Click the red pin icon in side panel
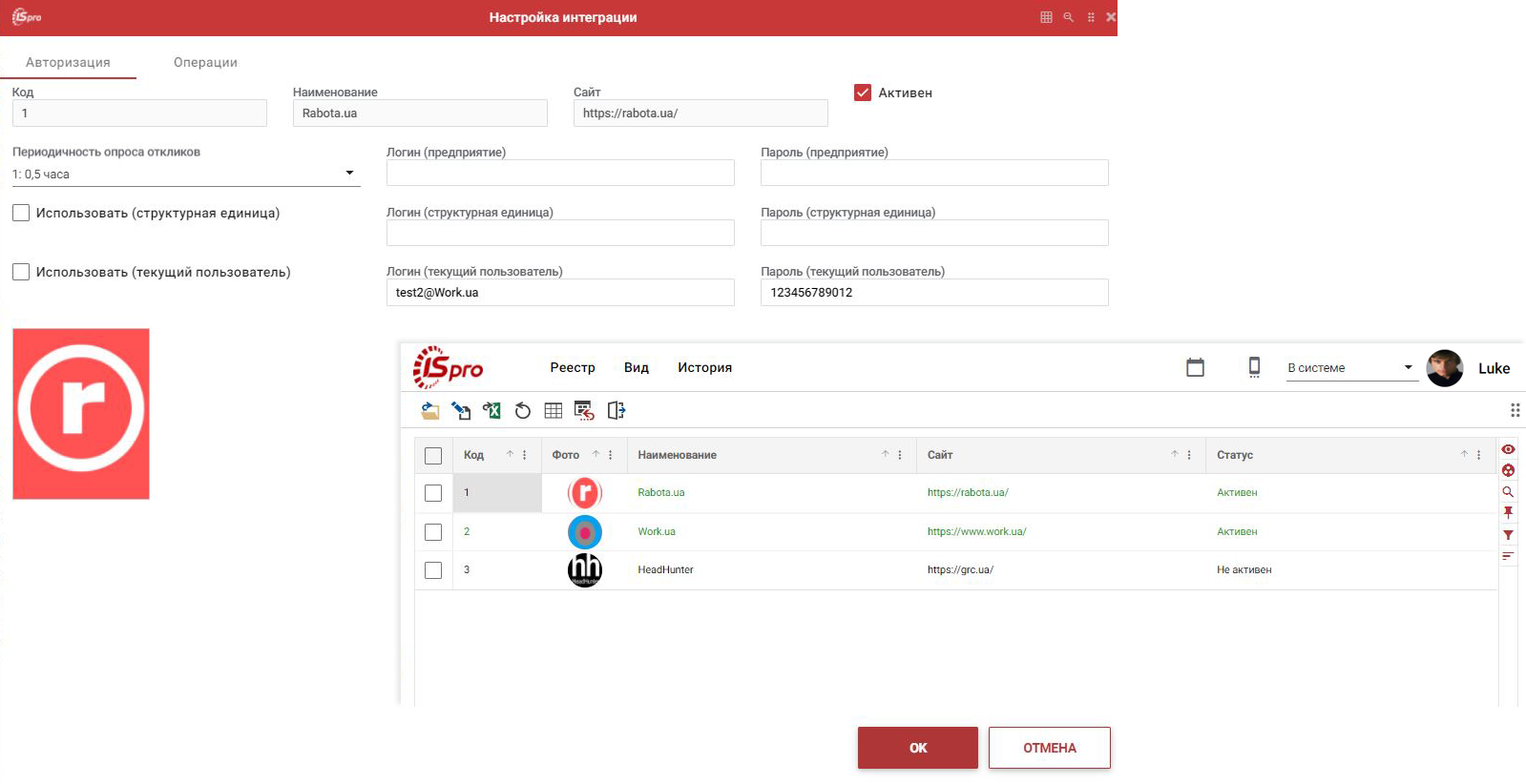Image resolution: width=1526 pixels, height=784 pixels. coord(1508,513)
